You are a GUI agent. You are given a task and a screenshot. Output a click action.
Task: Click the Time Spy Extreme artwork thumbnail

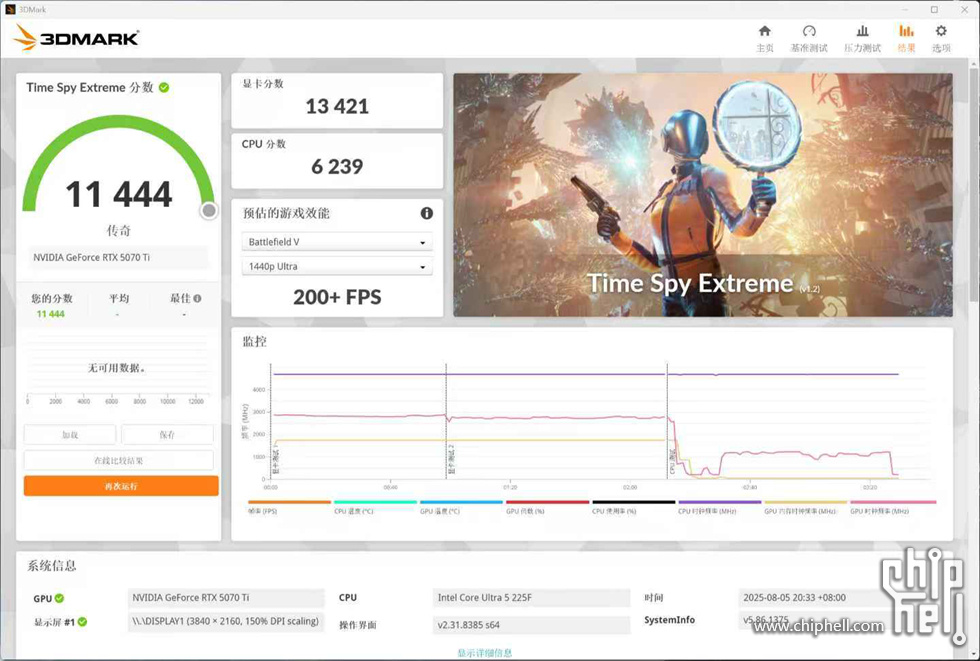pyautogui.click(x=703, y=195)
